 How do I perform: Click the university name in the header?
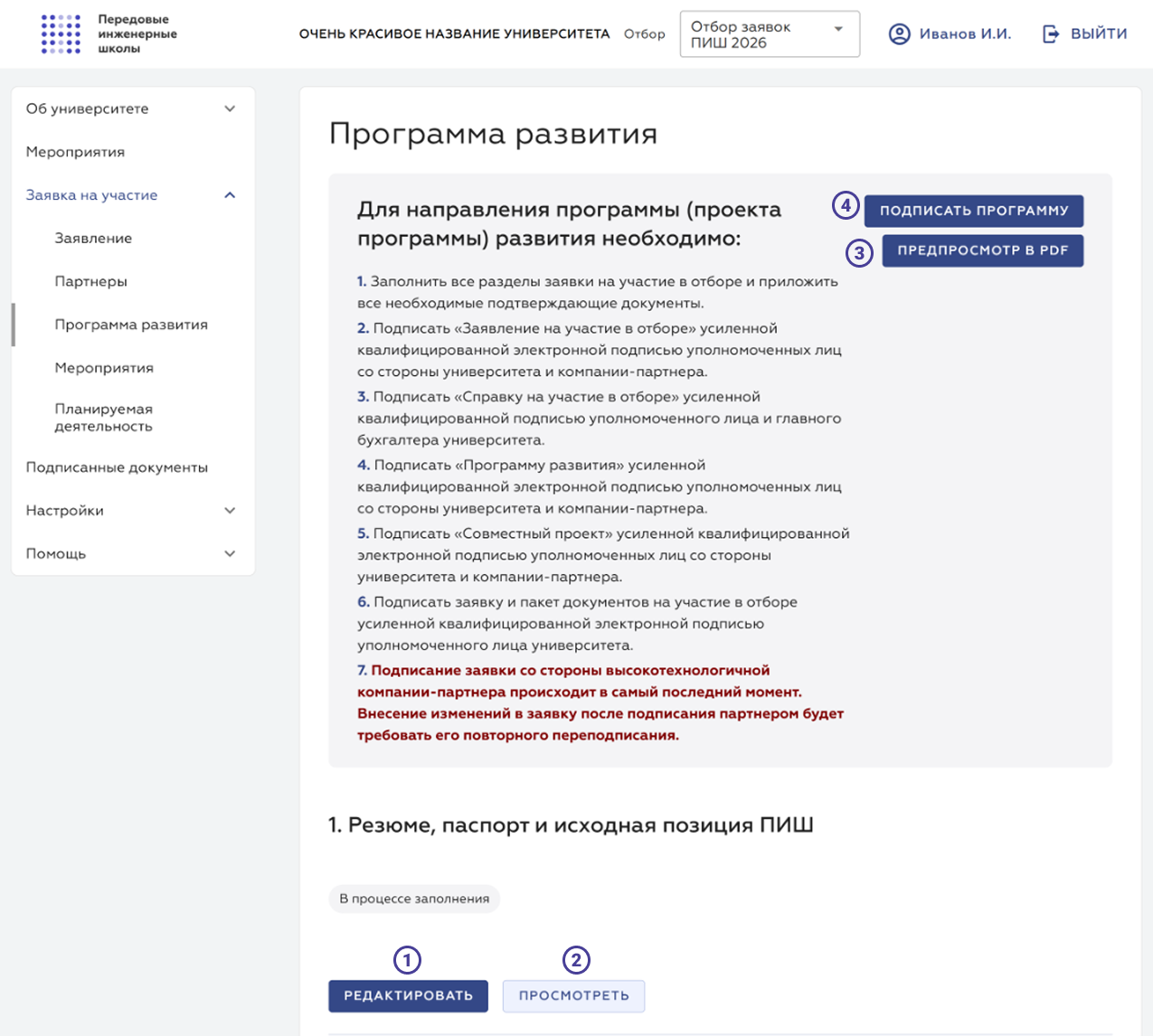click(x=454, y=34)
